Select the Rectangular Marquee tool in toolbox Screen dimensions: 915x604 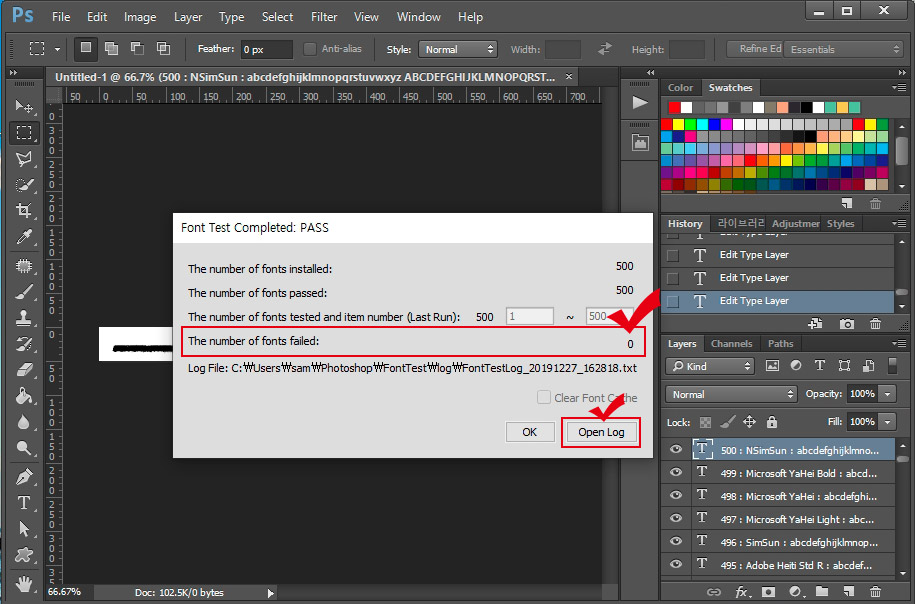(24, 132)
